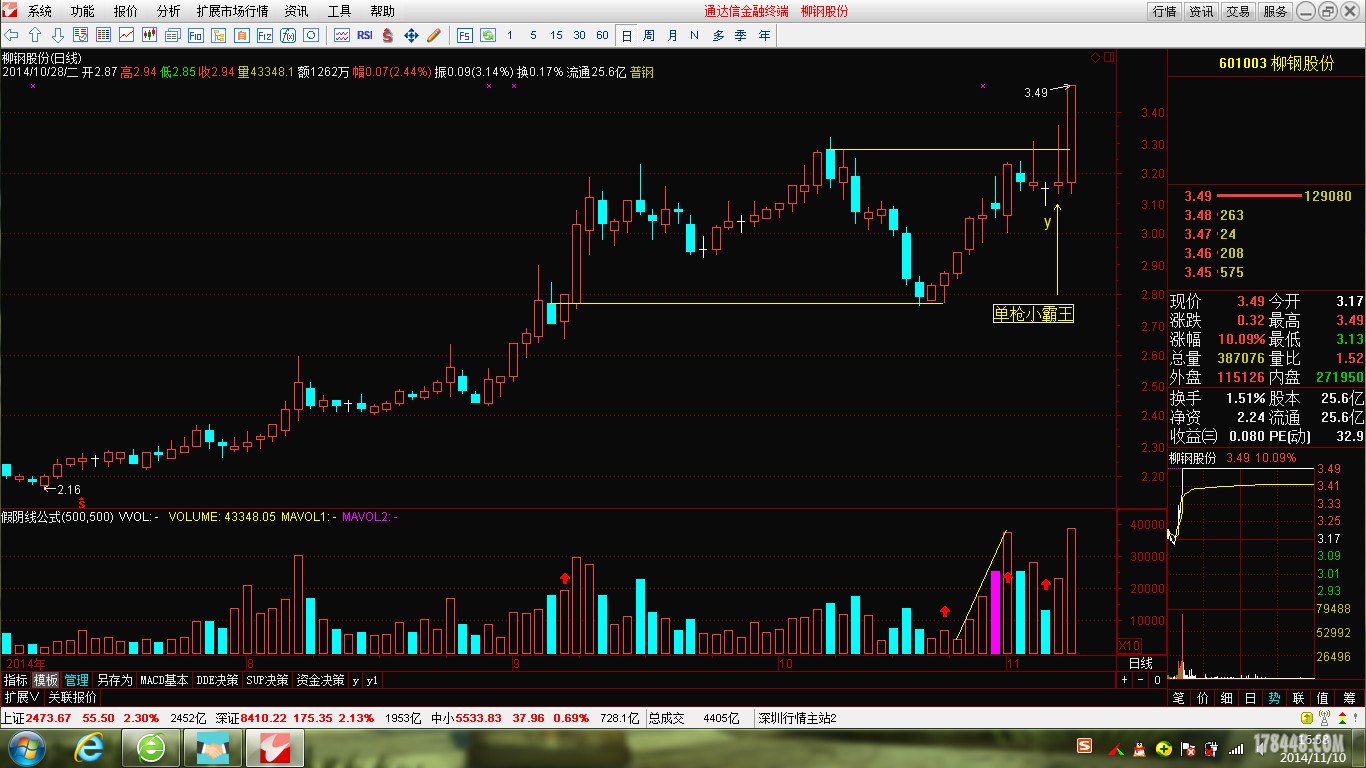The image size is (1366, 768).
Task: Click the 关联报价 tab
Action: (x=72, y=697)
